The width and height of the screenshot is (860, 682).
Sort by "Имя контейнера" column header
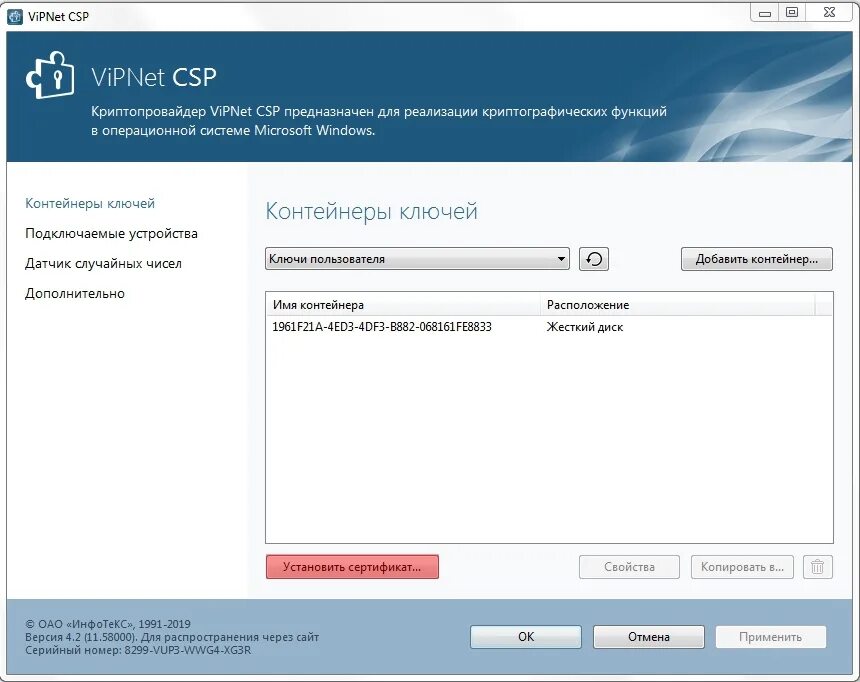coord(403,305)
